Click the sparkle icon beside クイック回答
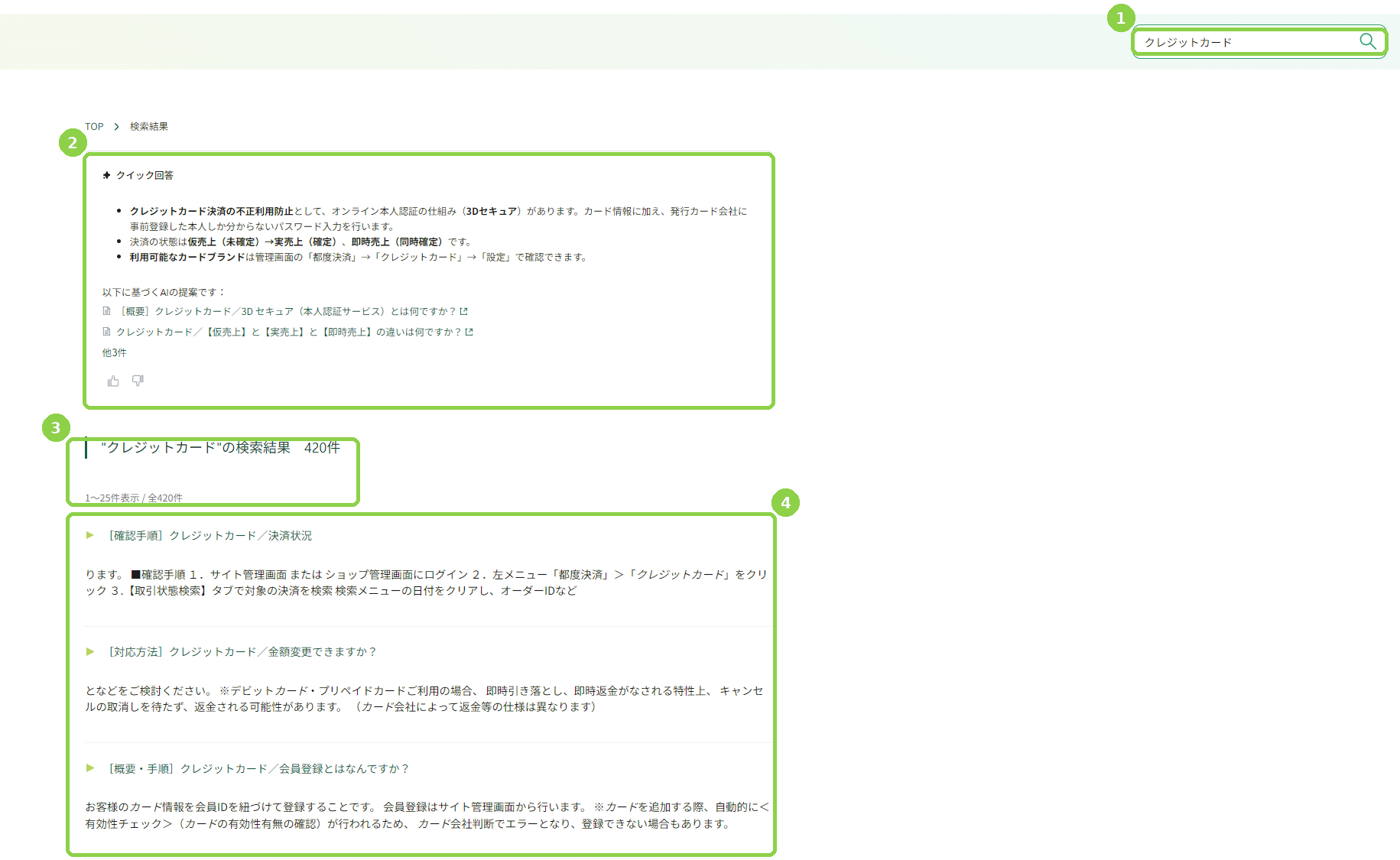Viewport: 1400px width, 860px height. [106, 175]
